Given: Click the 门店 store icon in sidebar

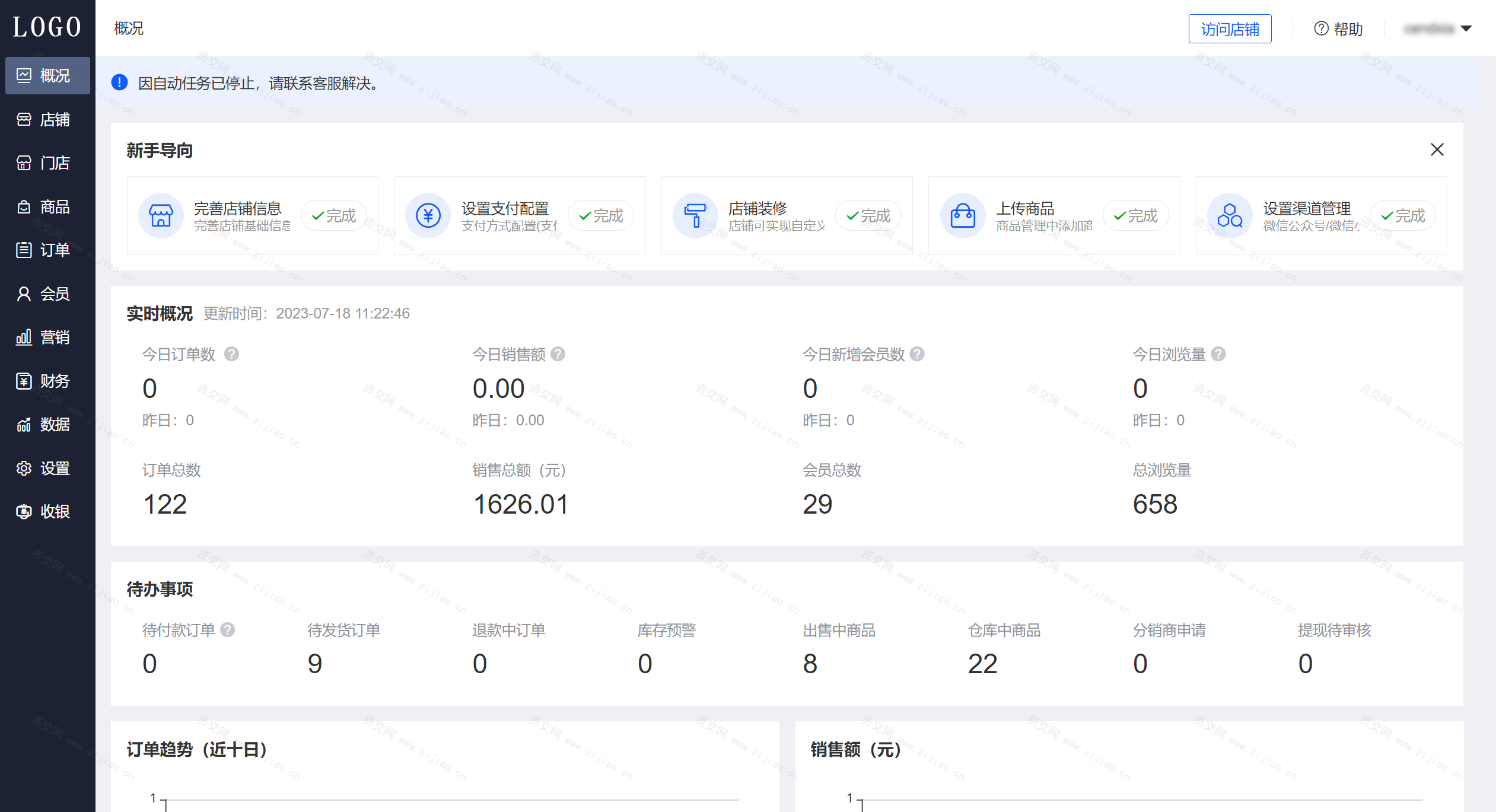Looking at the screenshot, I should [x=24, y=163].
